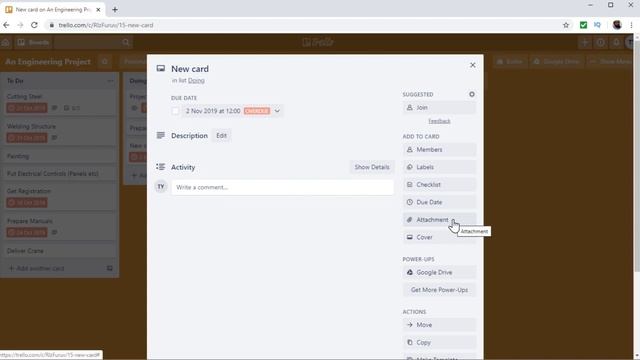Open the Get Registration card
This screenshot has width=640, height=360.
coord(60,197)
